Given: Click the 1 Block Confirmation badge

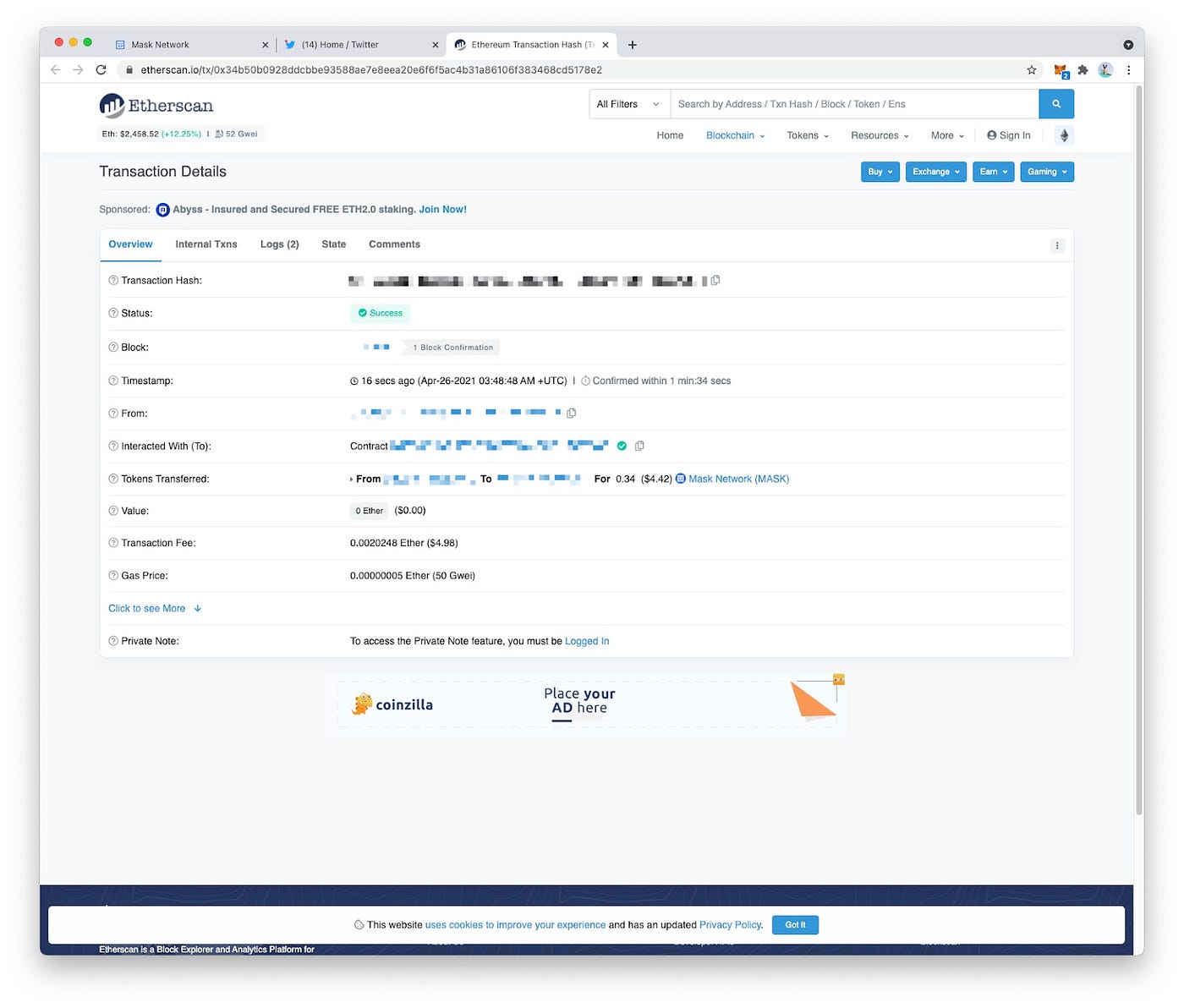Looking at the screenshot, I should point(452,347).
